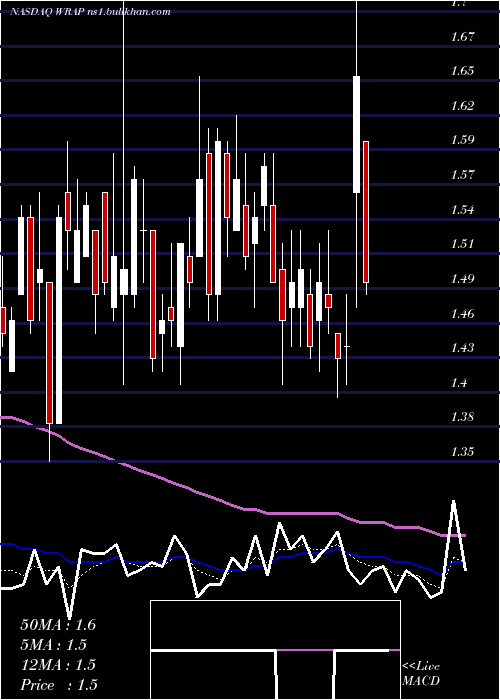Select the 1.4 price axis label
This screenshot has height=700, width=500.
coord(459,383)
